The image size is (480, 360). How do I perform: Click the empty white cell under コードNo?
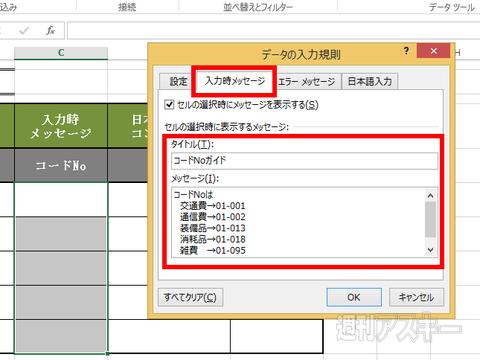[61, 199]
